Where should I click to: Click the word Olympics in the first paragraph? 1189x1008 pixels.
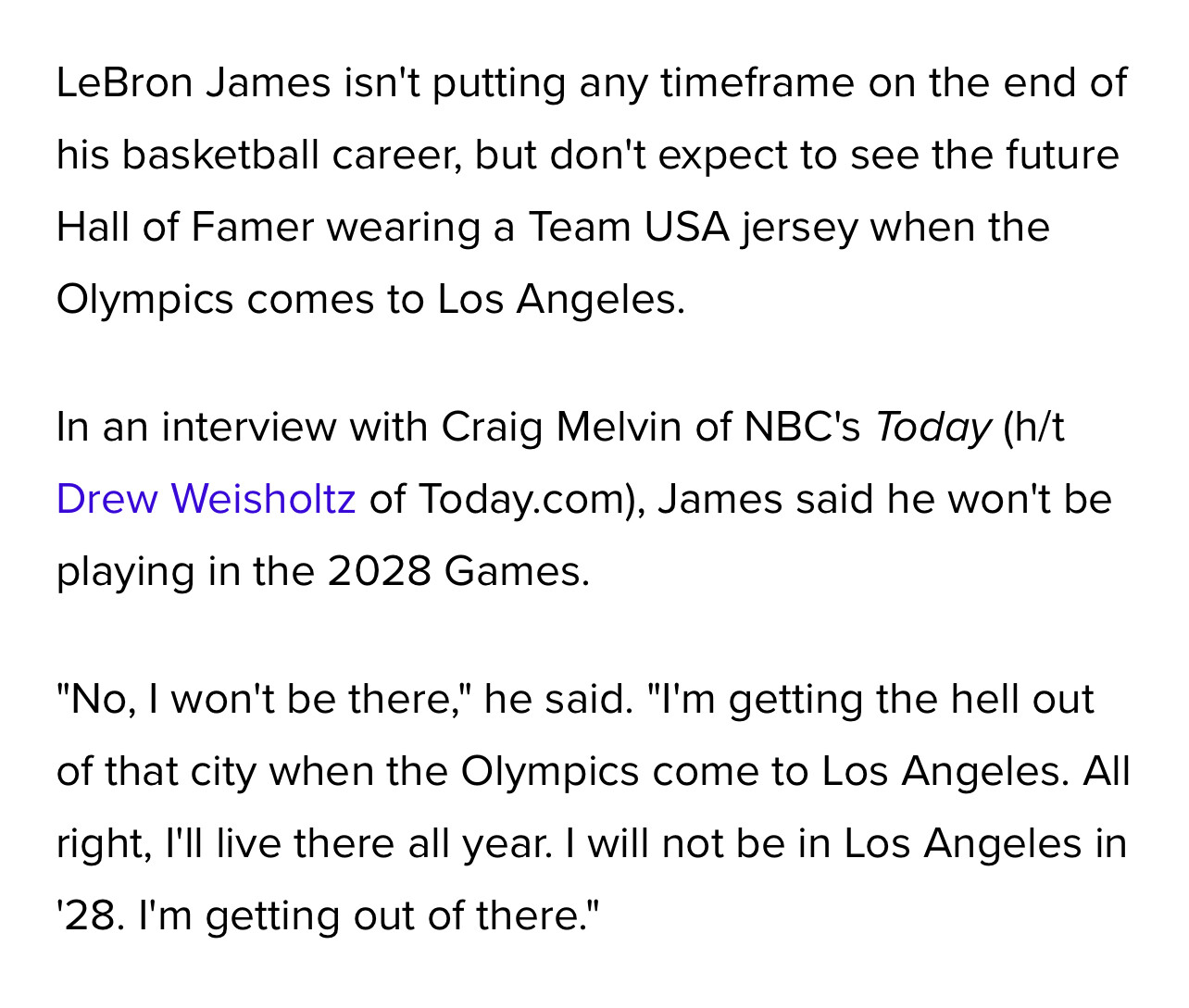[x=144, y=300]
